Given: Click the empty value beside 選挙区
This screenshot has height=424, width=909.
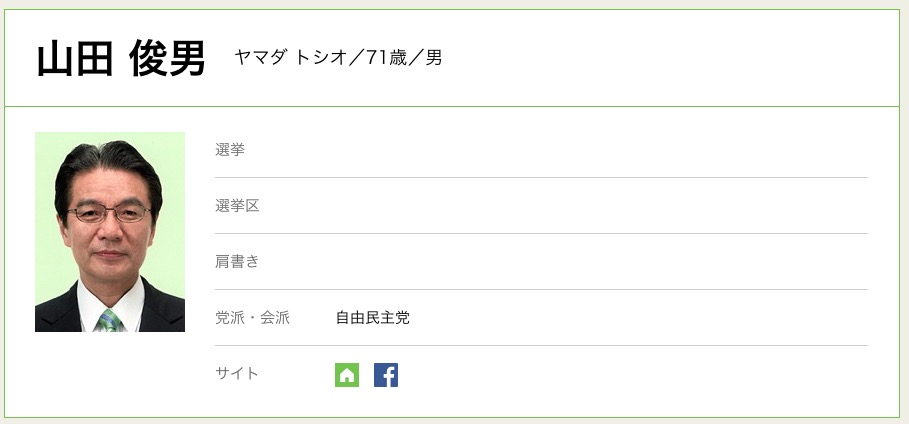Looking at the screenshot, I should (x=600, y=206).
